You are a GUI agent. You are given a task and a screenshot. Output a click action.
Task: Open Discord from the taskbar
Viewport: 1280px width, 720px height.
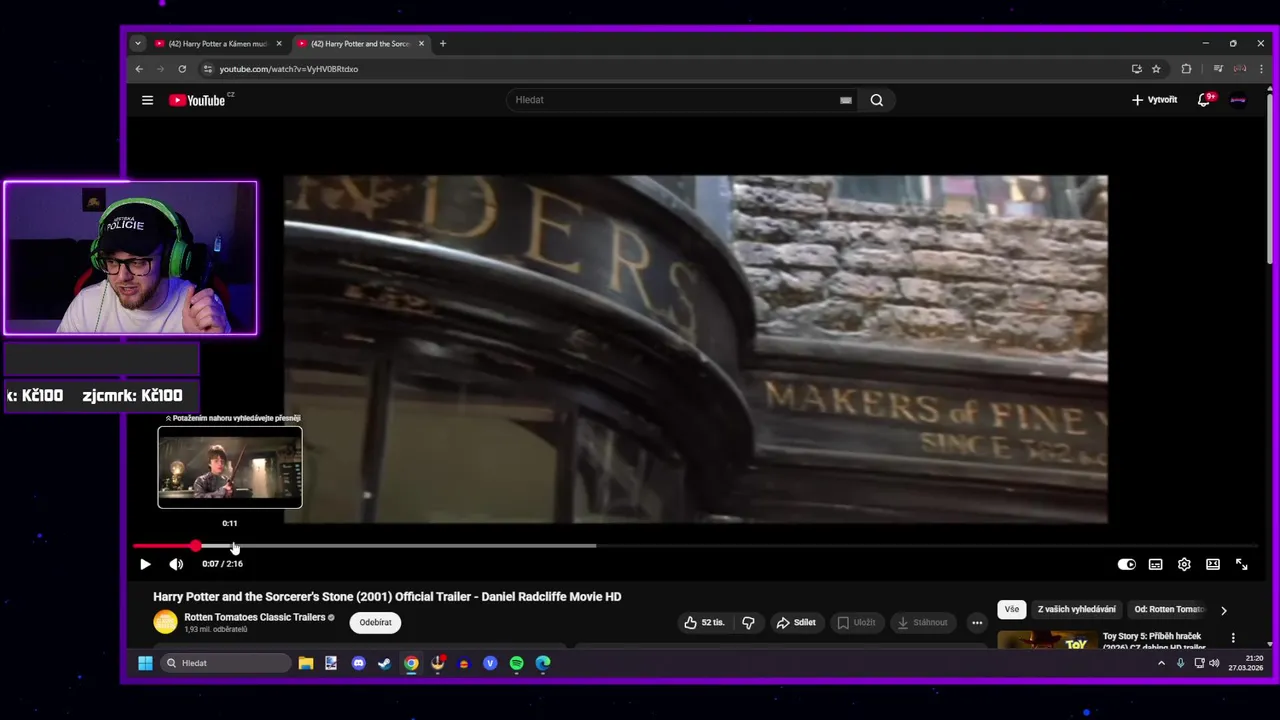click(359, 663)
